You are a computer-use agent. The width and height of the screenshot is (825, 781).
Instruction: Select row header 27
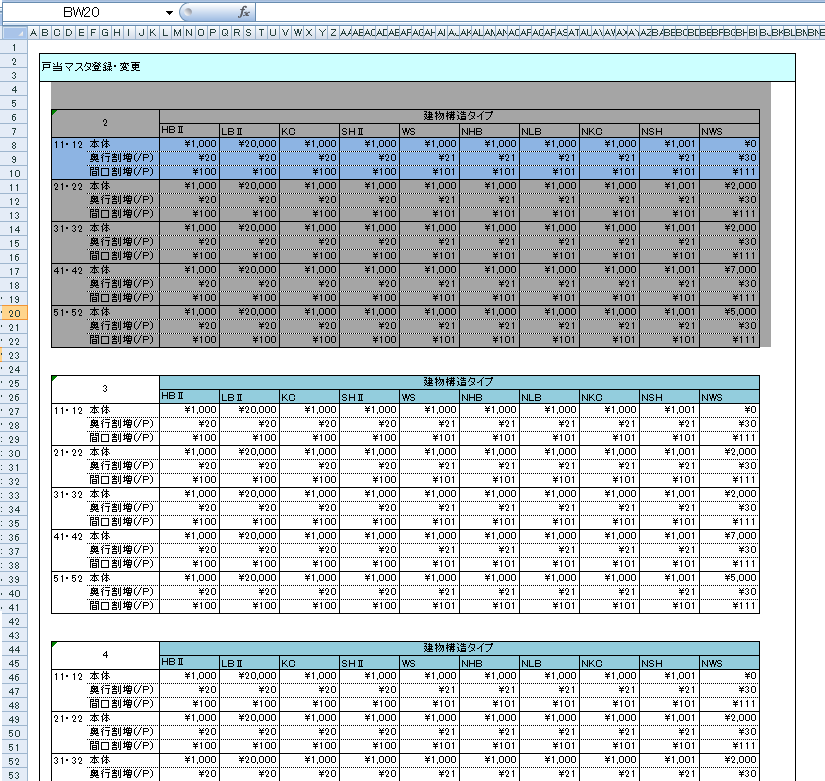click(14, 412)
